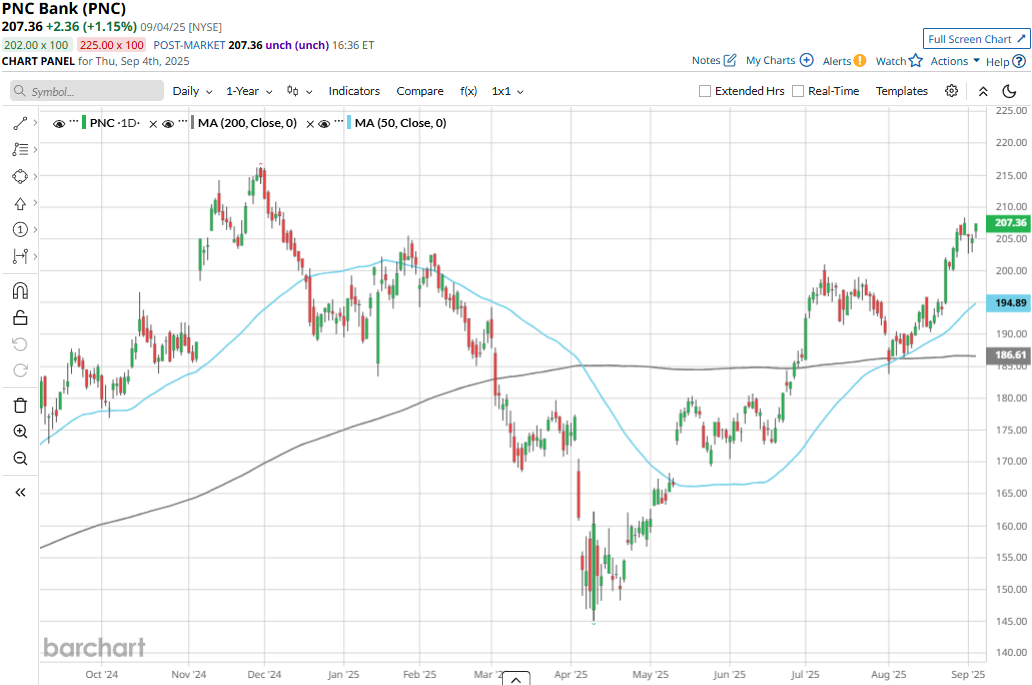
Task: Click the My Charts plus icon
Action: coord(806,61)
